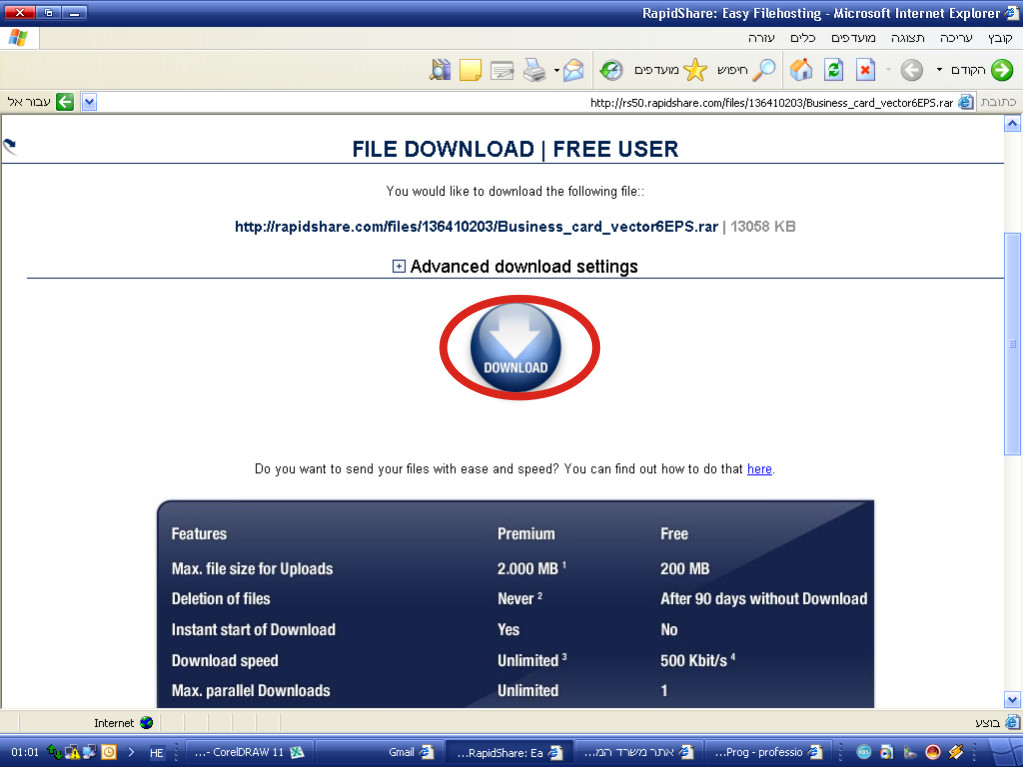This screenshot has height=767, width=1023.
Task: Click the round blue quick launch taskbar icon
Action: point(864,752)
